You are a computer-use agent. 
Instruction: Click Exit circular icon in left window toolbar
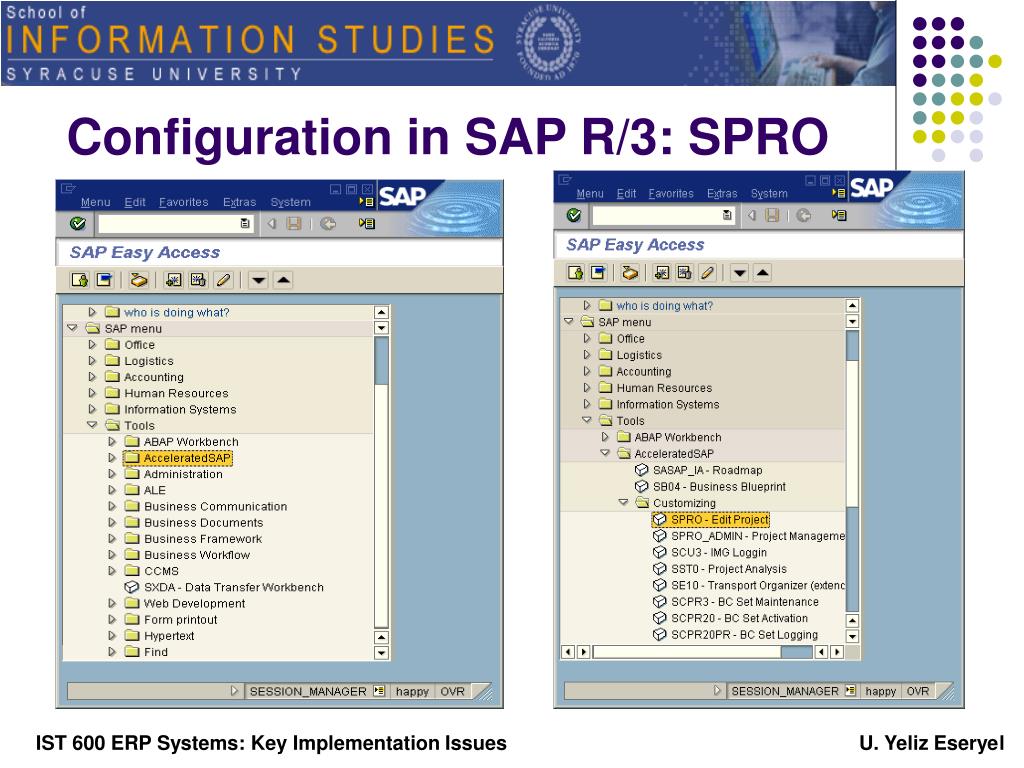328,224
